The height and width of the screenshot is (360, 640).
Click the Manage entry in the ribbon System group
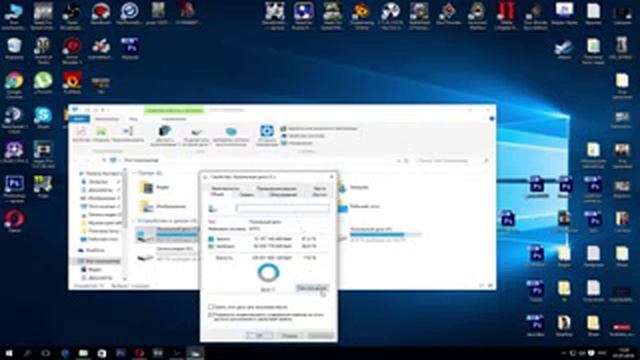click(297, 143)
